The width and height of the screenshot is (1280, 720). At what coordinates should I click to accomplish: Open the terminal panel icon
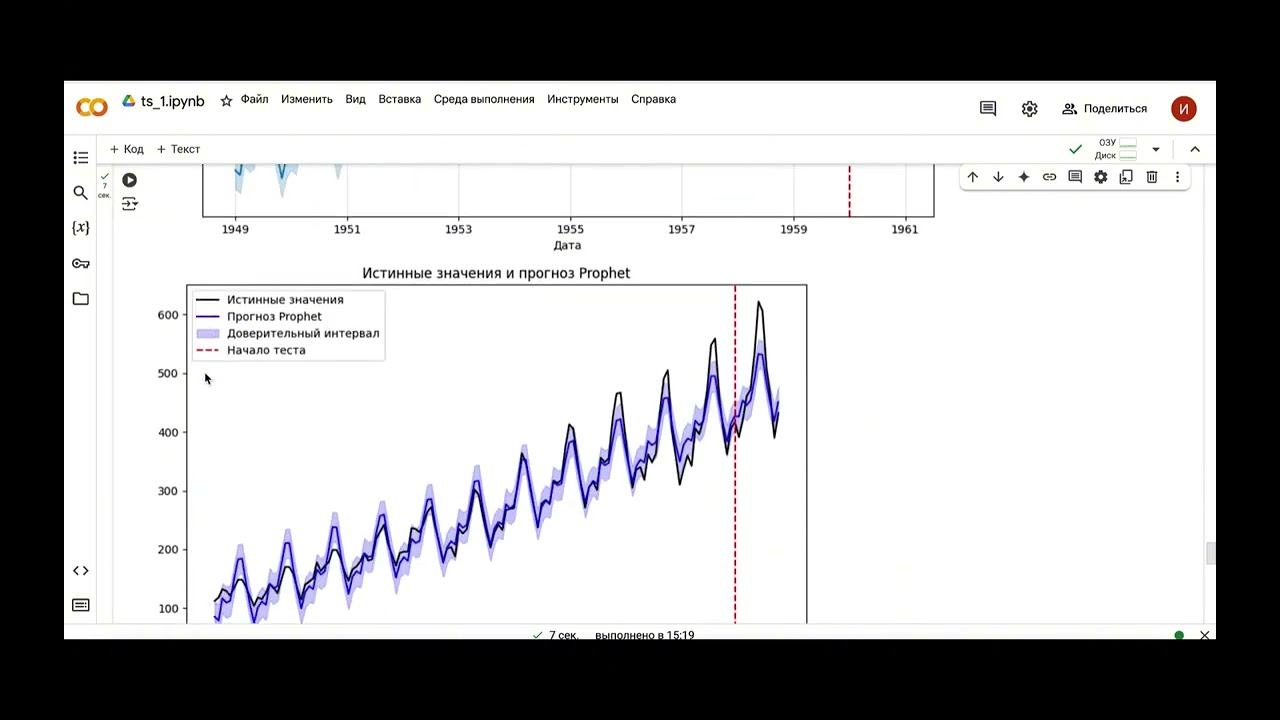pos(81,605)
